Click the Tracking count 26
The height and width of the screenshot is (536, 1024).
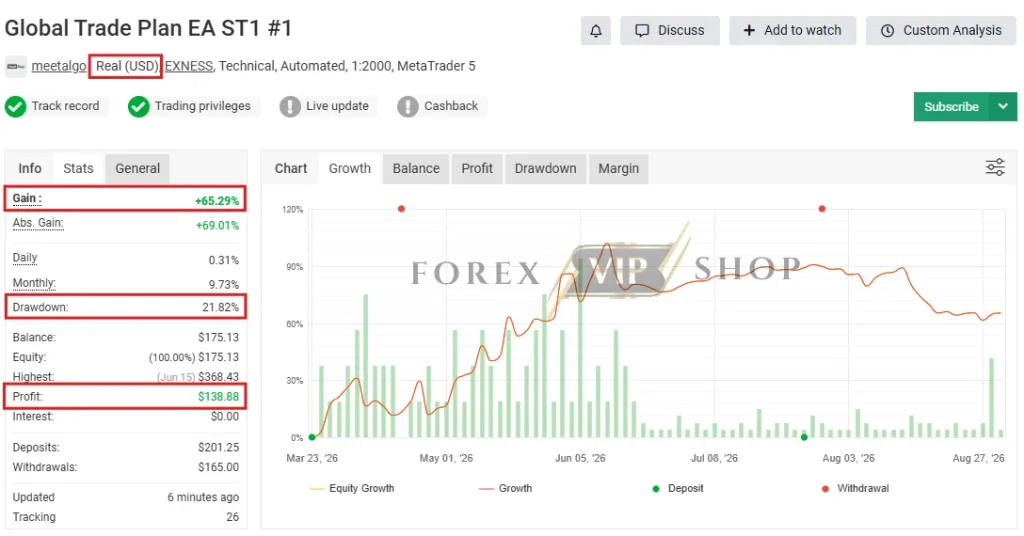pyautogui.click(x=232, y=517)
